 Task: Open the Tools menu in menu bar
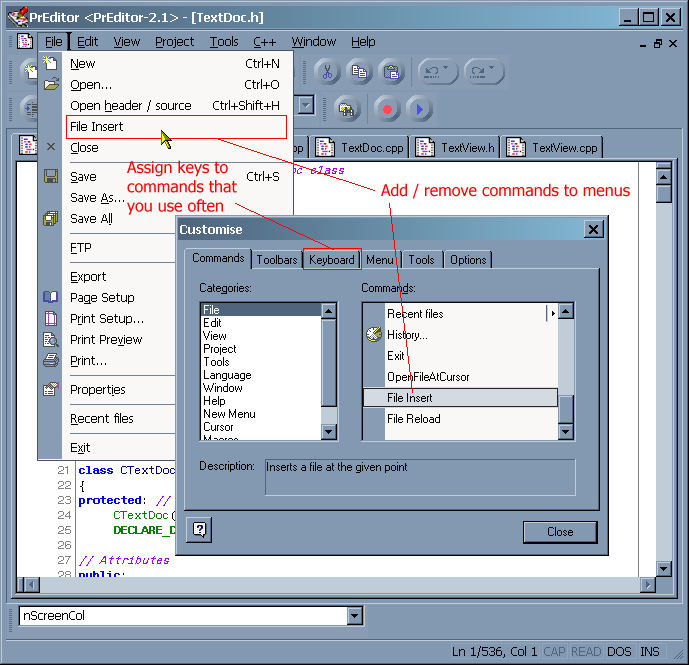click(224, 42)
